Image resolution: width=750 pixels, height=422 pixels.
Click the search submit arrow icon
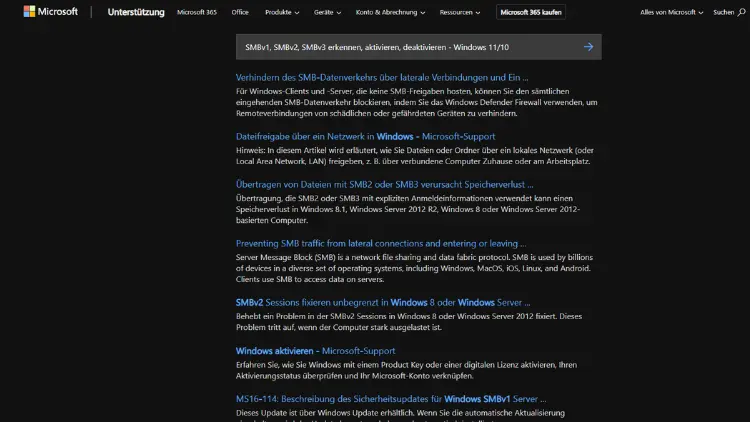[588, 47]
